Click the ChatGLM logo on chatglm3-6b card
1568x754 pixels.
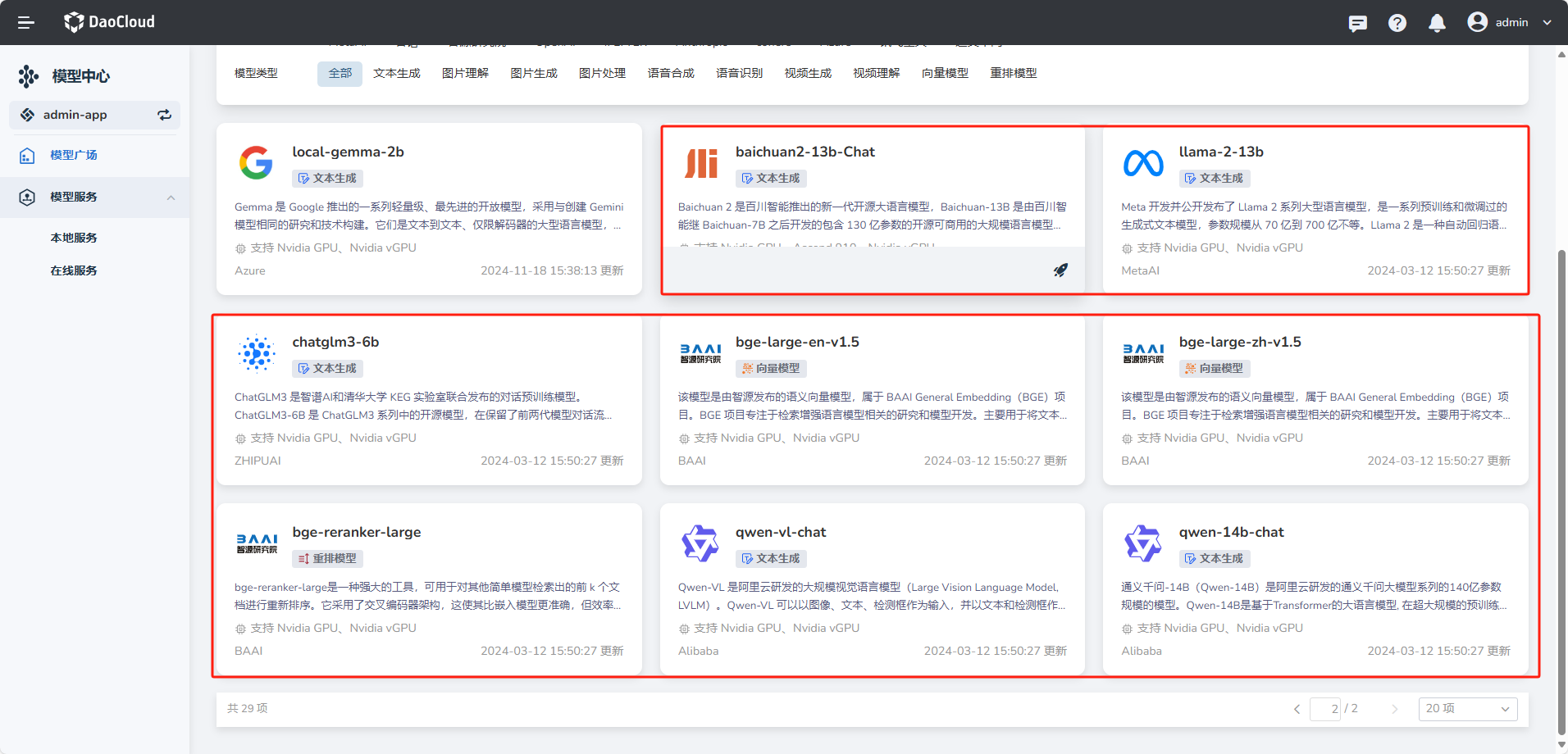257,353
